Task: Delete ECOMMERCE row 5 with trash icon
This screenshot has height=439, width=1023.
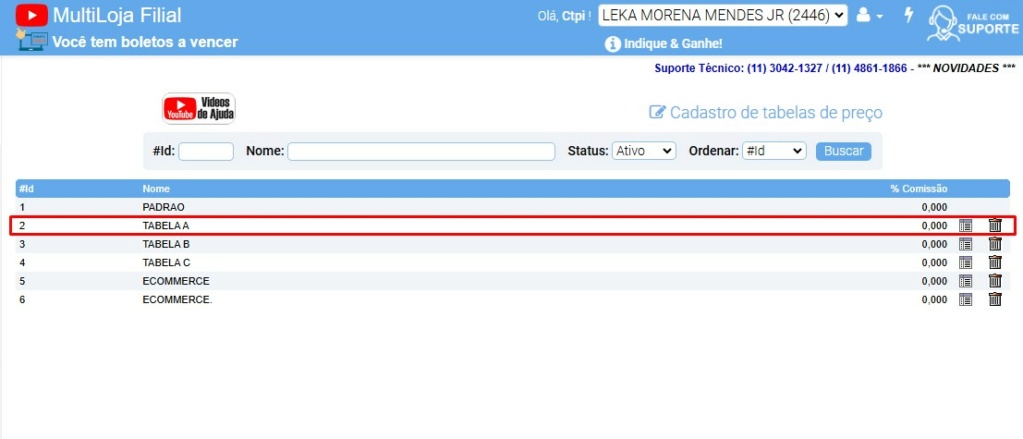Action: pyautogui.click(x=995, y=280)
